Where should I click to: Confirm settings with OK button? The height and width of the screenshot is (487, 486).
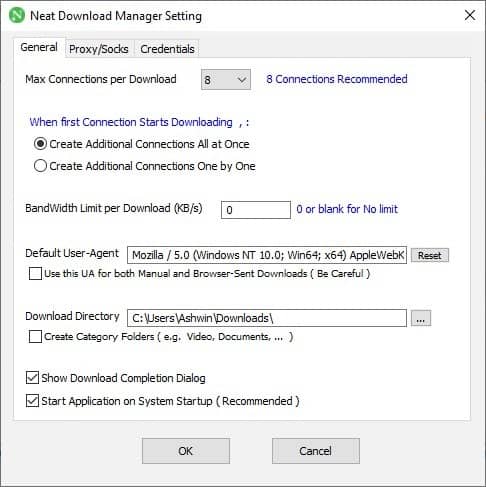pyautogui.click(x=186, y=451)
